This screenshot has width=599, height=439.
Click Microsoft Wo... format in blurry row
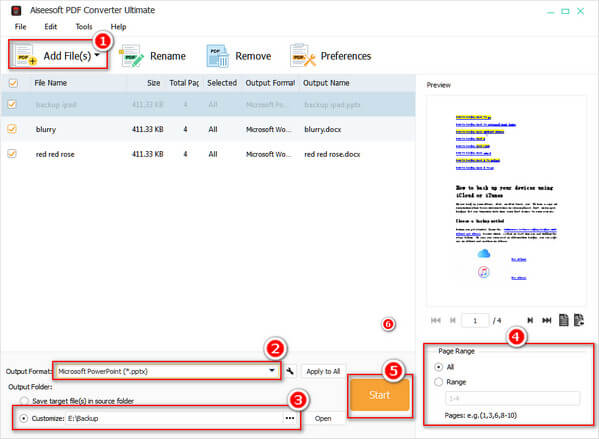point(269,129)
